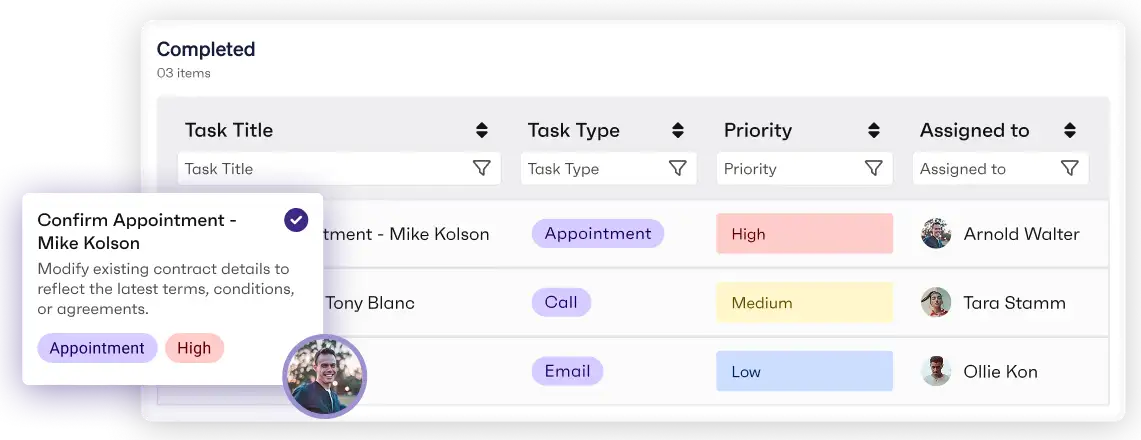Click the yellow Medium priority cell
The image size is (1141, 440).
(x=804, y=303)
